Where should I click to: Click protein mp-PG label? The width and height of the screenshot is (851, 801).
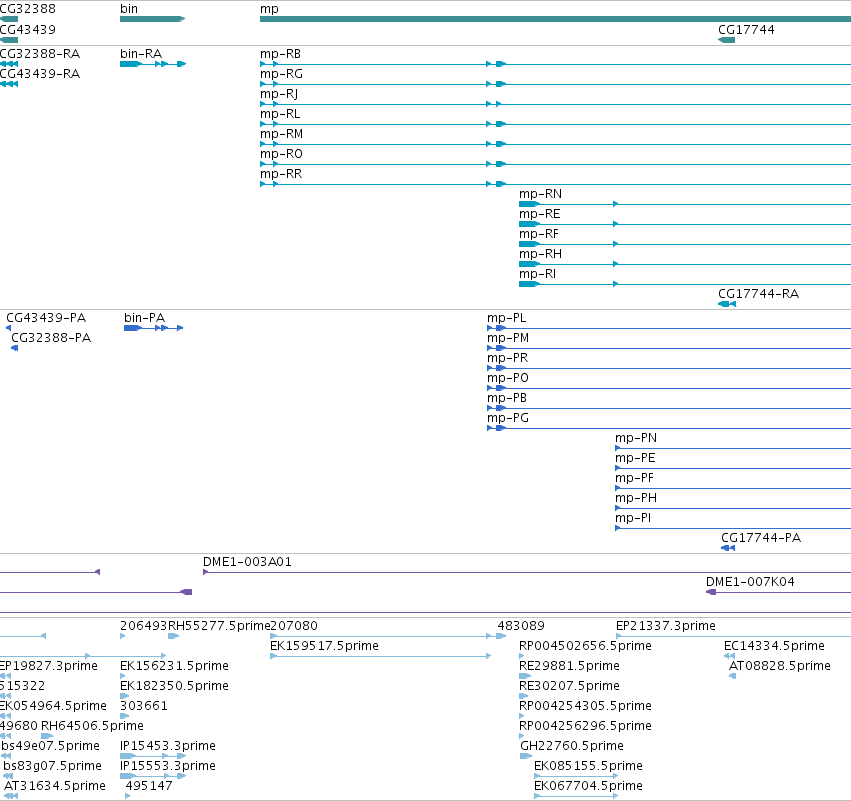pyautogui.click(x=507, y=418)
